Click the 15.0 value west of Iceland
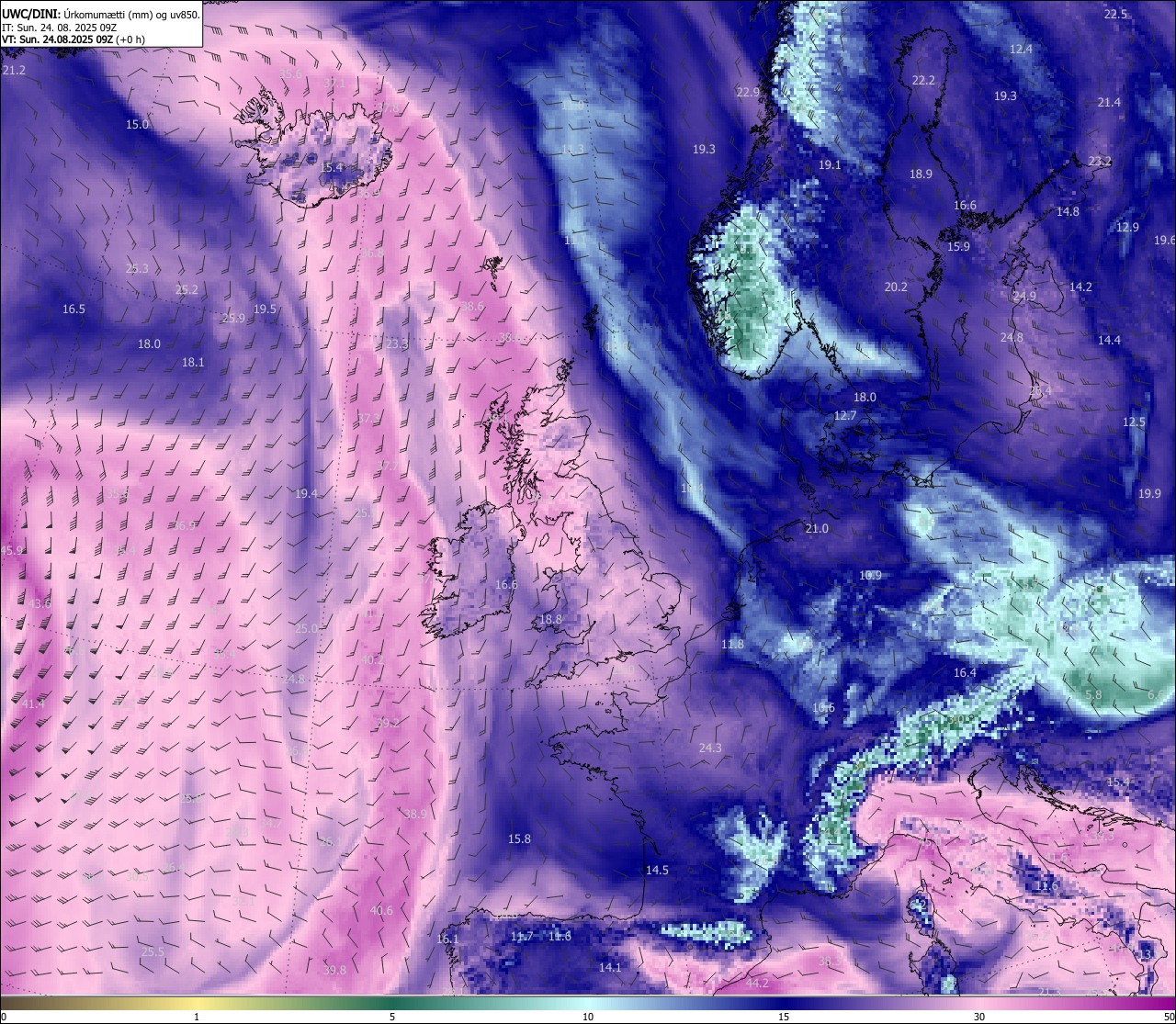1176x1024 pixels. (137, 124)
